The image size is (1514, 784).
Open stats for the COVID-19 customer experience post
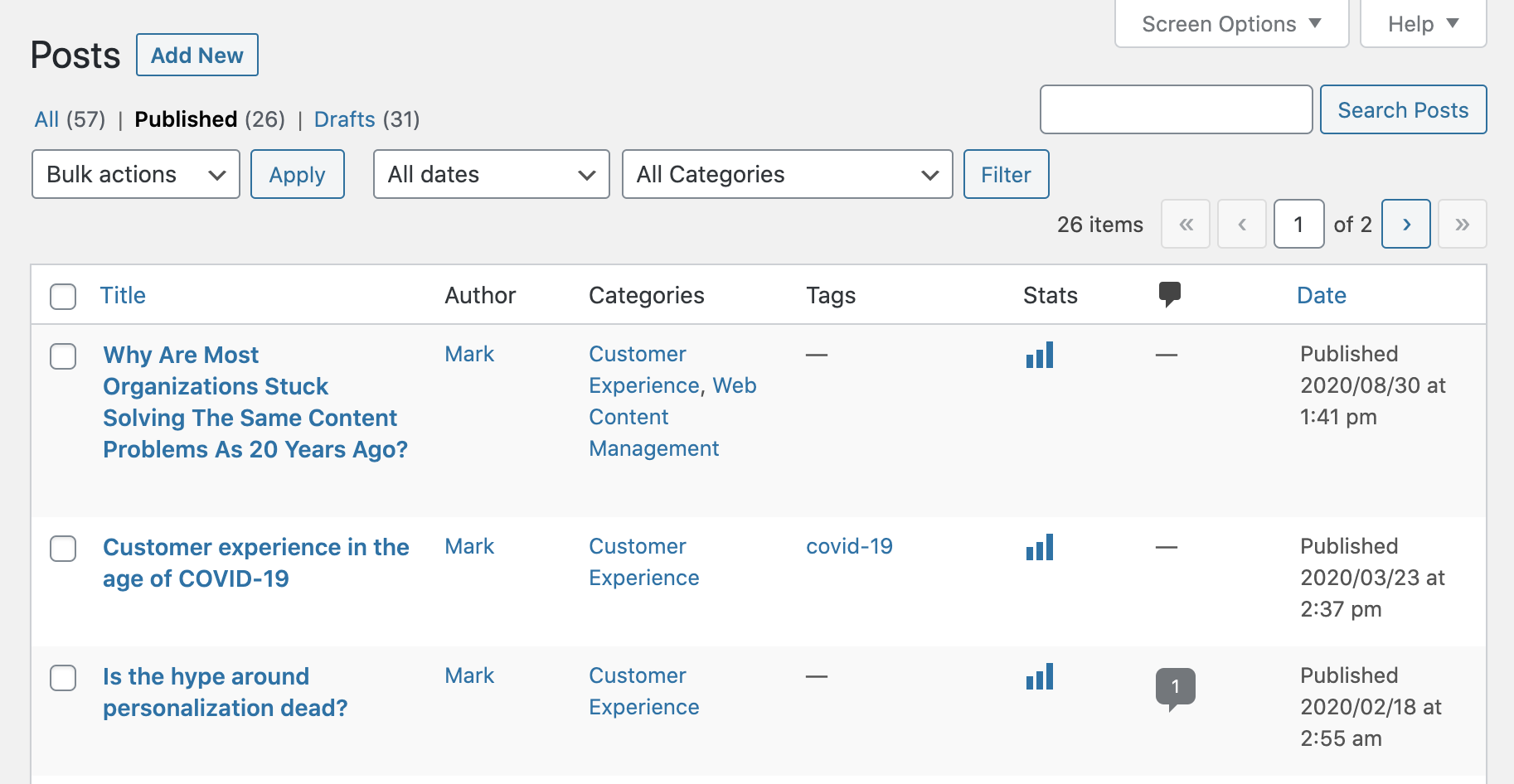pos(1039,547)
